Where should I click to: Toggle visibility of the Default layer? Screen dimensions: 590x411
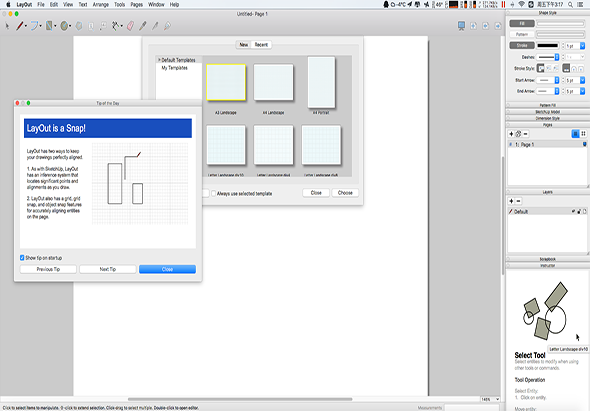point(573,212)
